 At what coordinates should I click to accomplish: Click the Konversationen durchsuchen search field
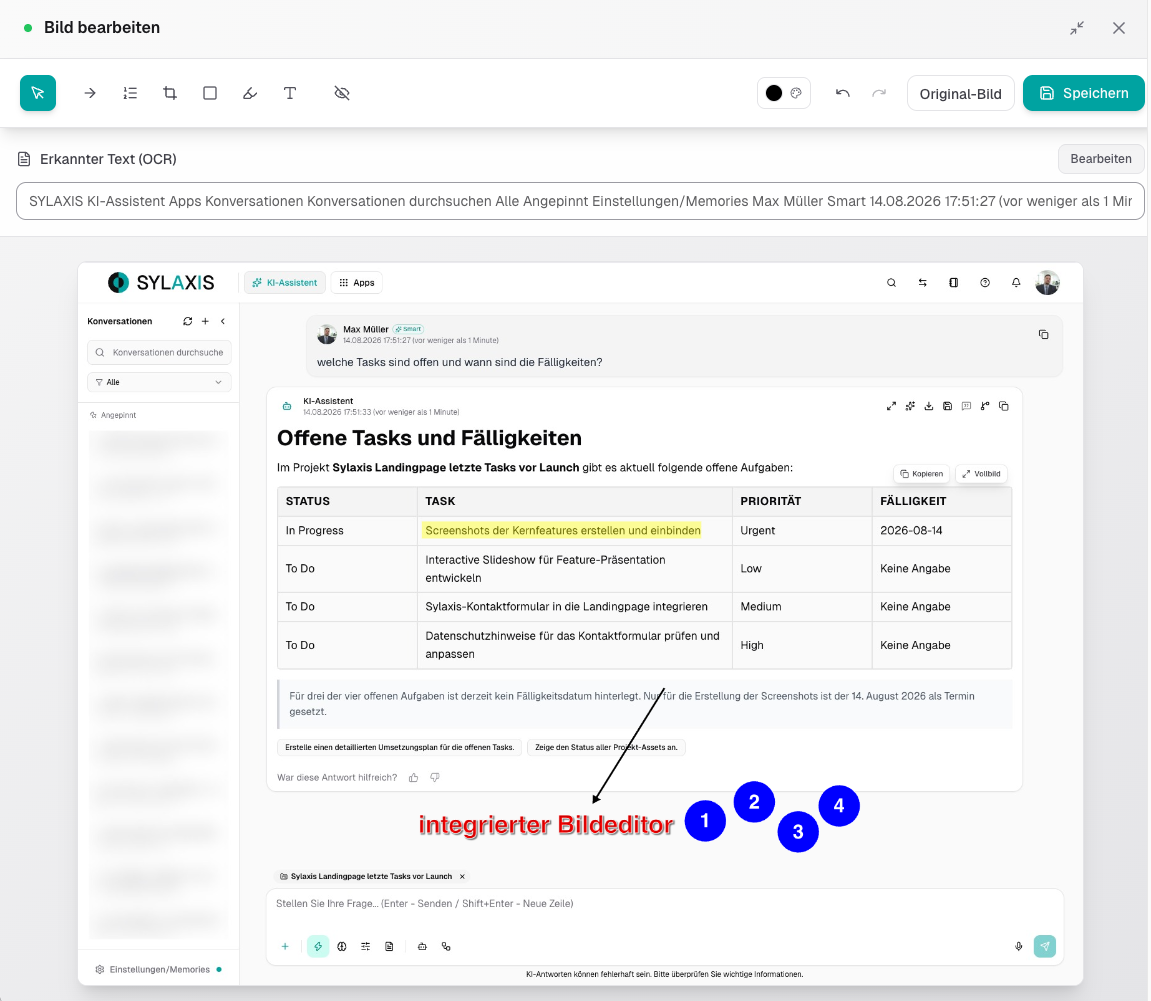click(159, 352)
